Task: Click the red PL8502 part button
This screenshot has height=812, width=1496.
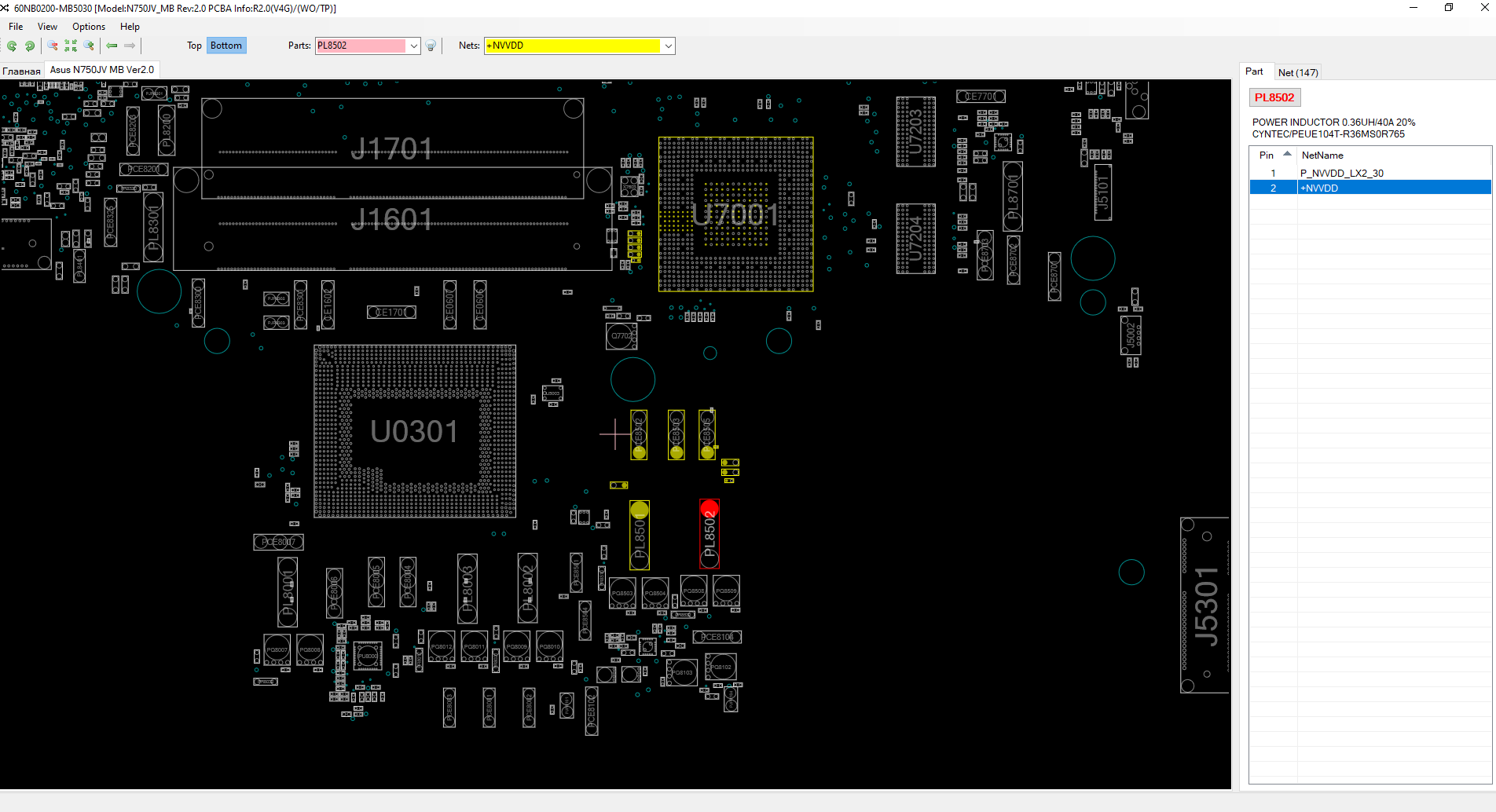Action: [1274, 97]
